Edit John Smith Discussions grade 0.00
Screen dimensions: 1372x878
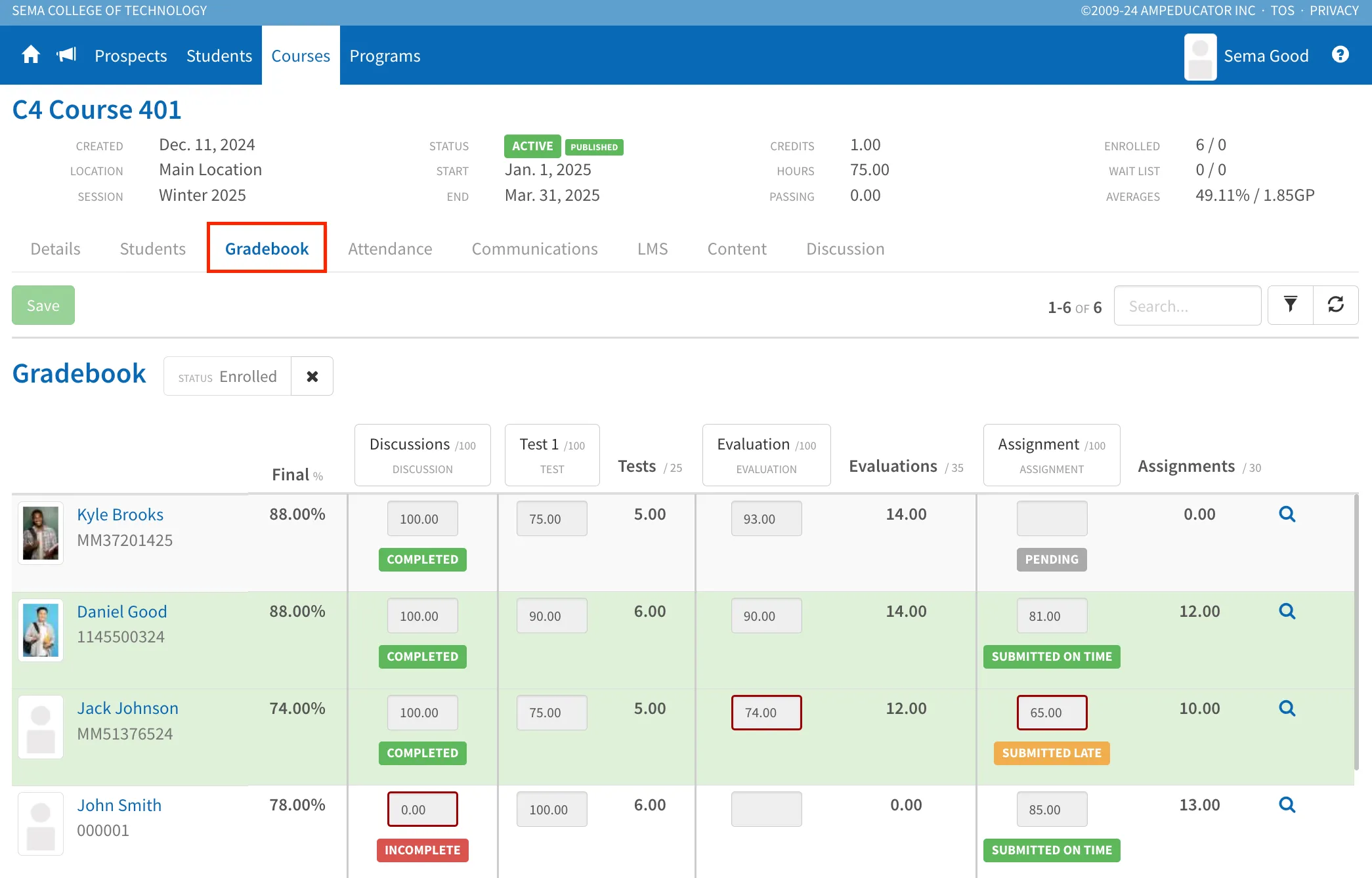(x=422, y=809)
